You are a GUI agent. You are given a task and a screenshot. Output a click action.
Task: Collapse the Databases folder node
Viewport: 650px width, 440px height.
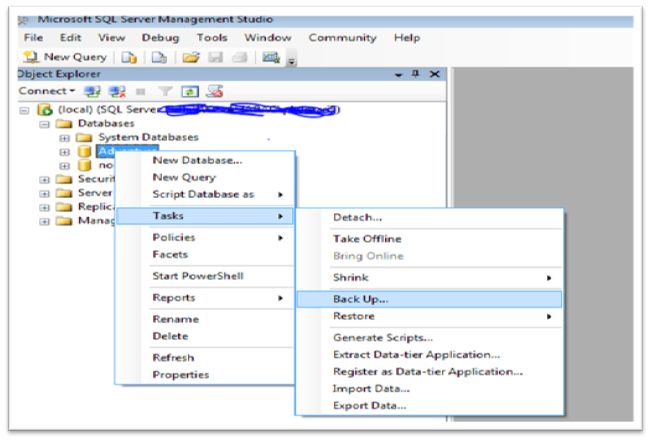[x=44, y=124]
